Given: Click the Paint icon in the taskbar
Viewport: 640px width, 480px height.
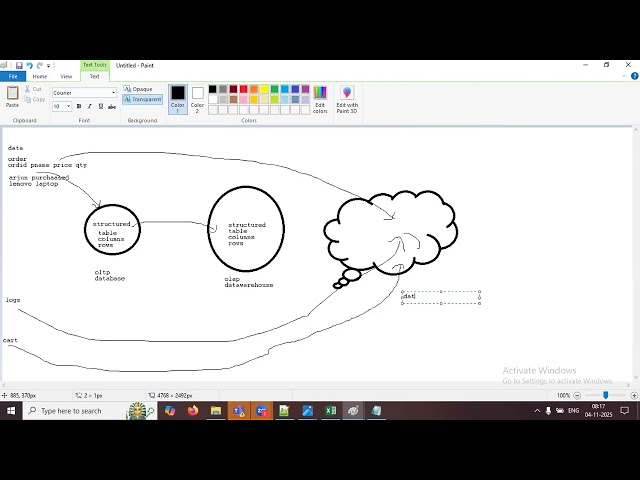Looking at the screenshot, I should 353,411.
